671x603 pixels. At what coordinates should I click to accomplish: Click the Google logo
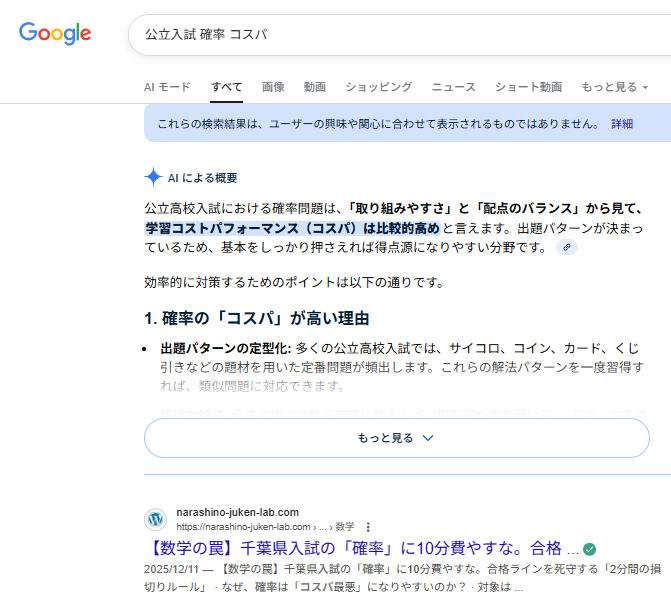click(x=55, y=33)
